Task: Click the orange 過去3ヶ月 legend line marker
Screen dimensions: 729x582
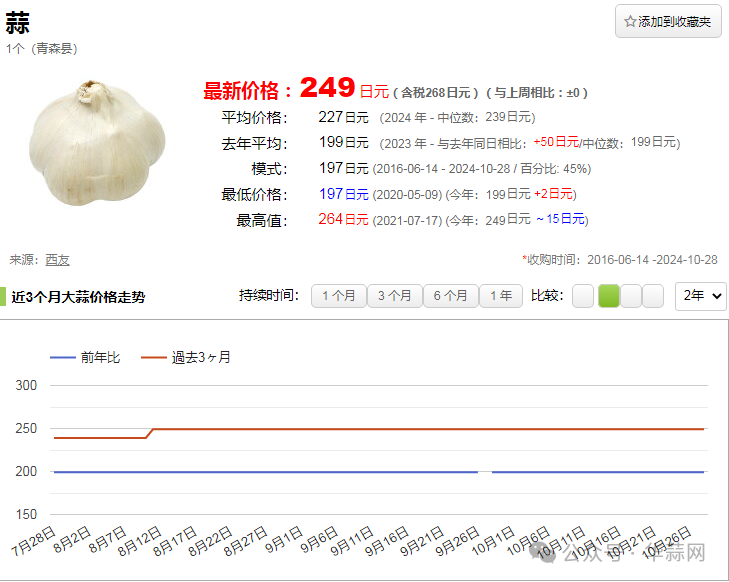Action: coord(153,357)
